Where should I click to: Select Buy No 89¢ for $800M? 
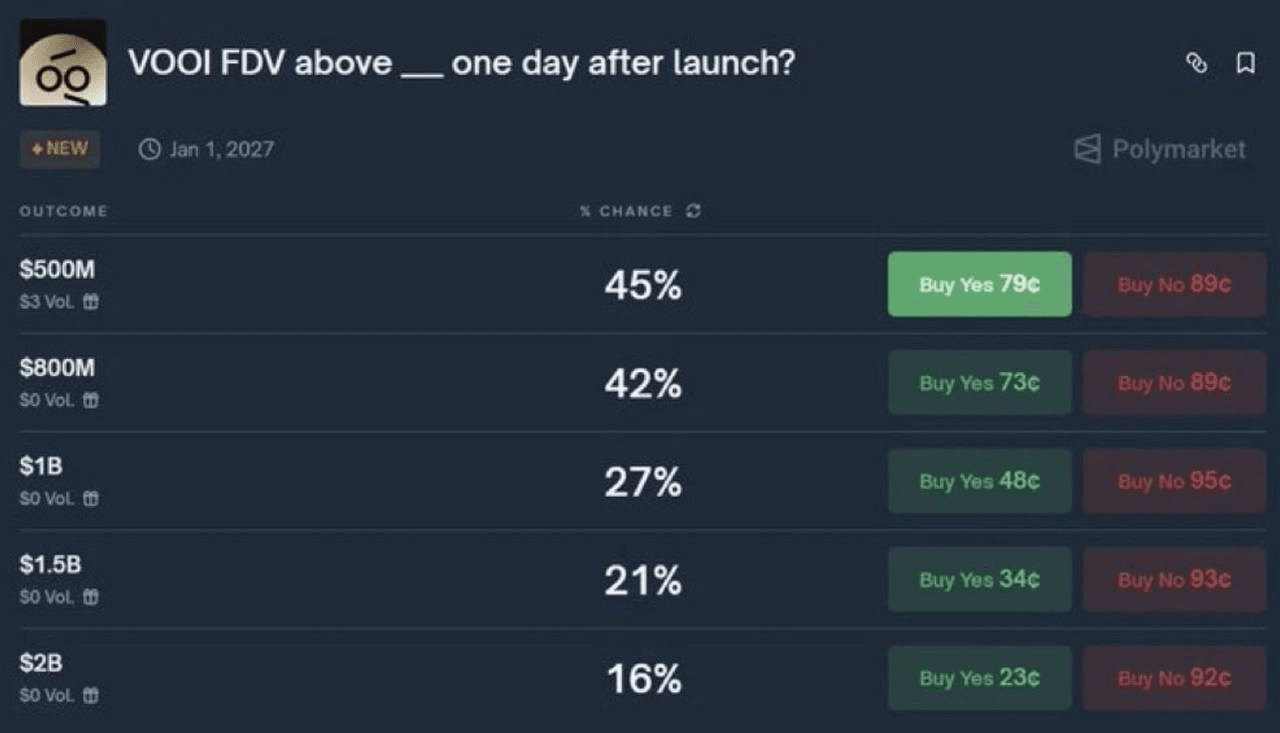(x=1174, y=382)
